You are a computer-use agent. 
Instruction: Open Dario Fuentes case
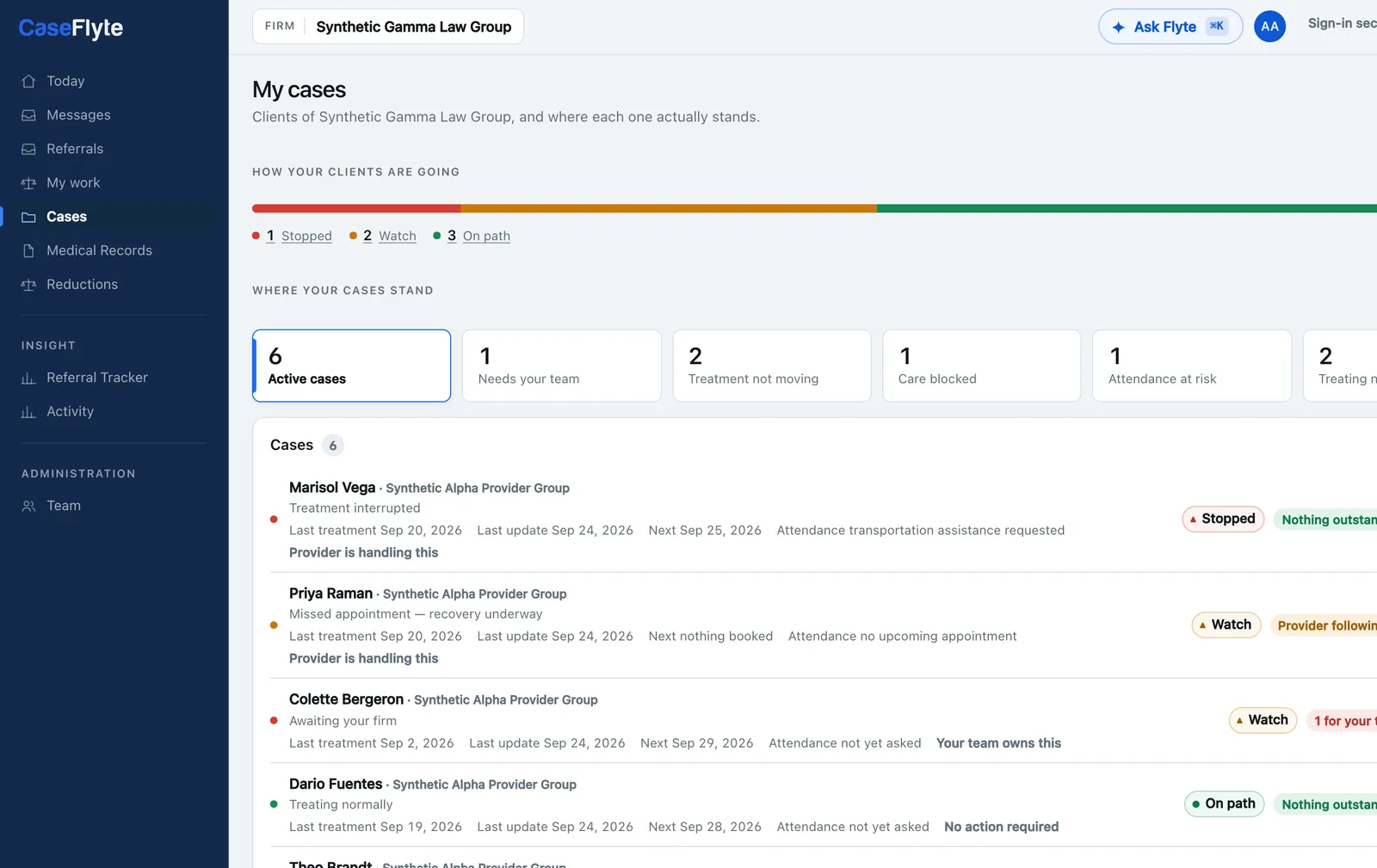[336, 784]
